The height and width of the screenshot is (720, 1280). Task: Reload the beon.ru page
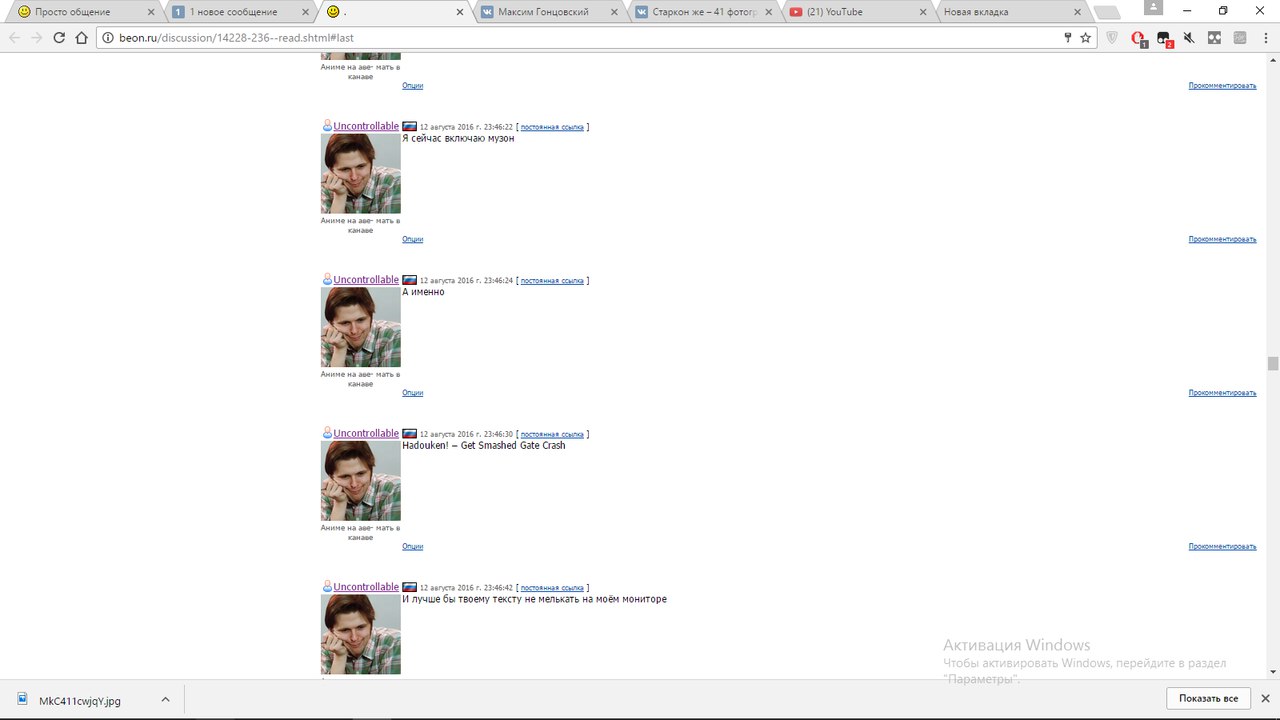tap(59, 38)
